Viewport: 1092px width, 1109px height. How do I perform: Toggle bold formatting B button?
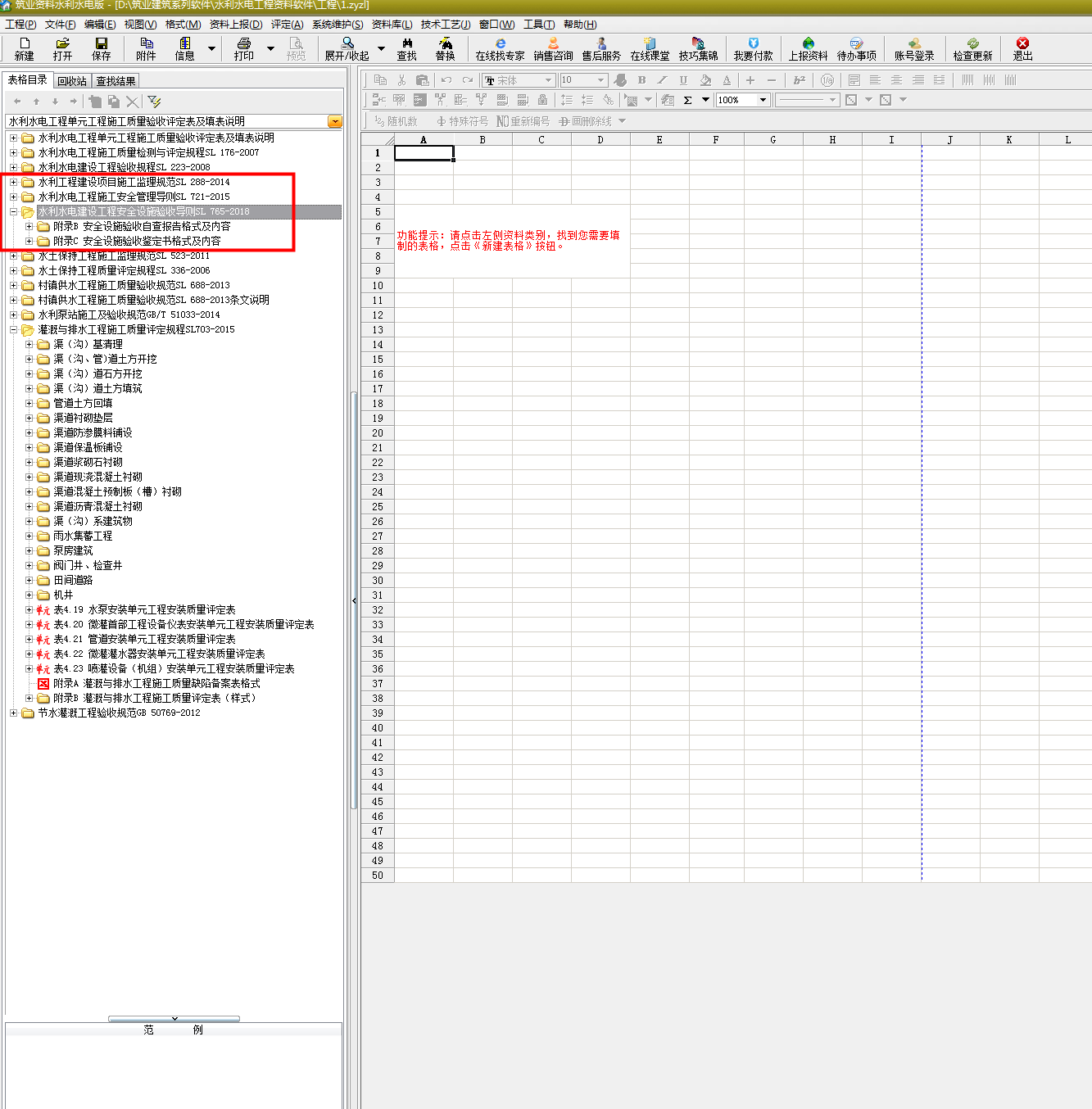coord(641,80)
